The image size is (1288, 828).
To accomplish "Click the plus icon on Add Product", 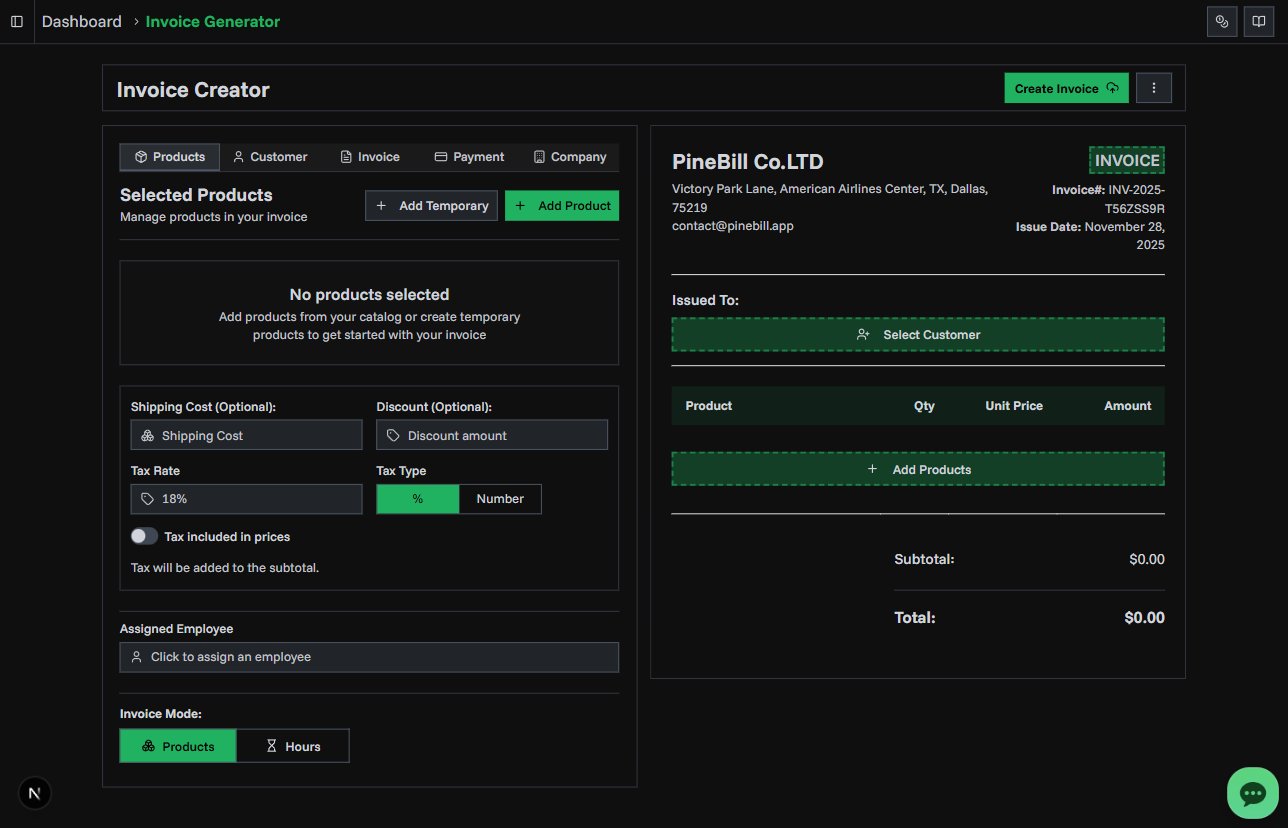I will pos(520,206).
